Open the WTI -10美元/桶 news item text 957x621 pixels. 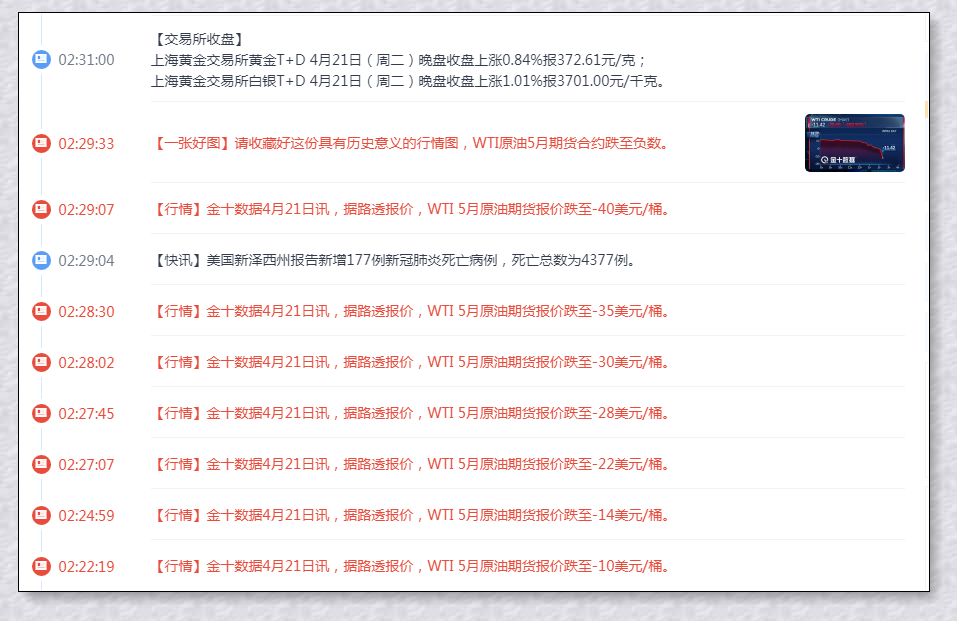point(412,566)
